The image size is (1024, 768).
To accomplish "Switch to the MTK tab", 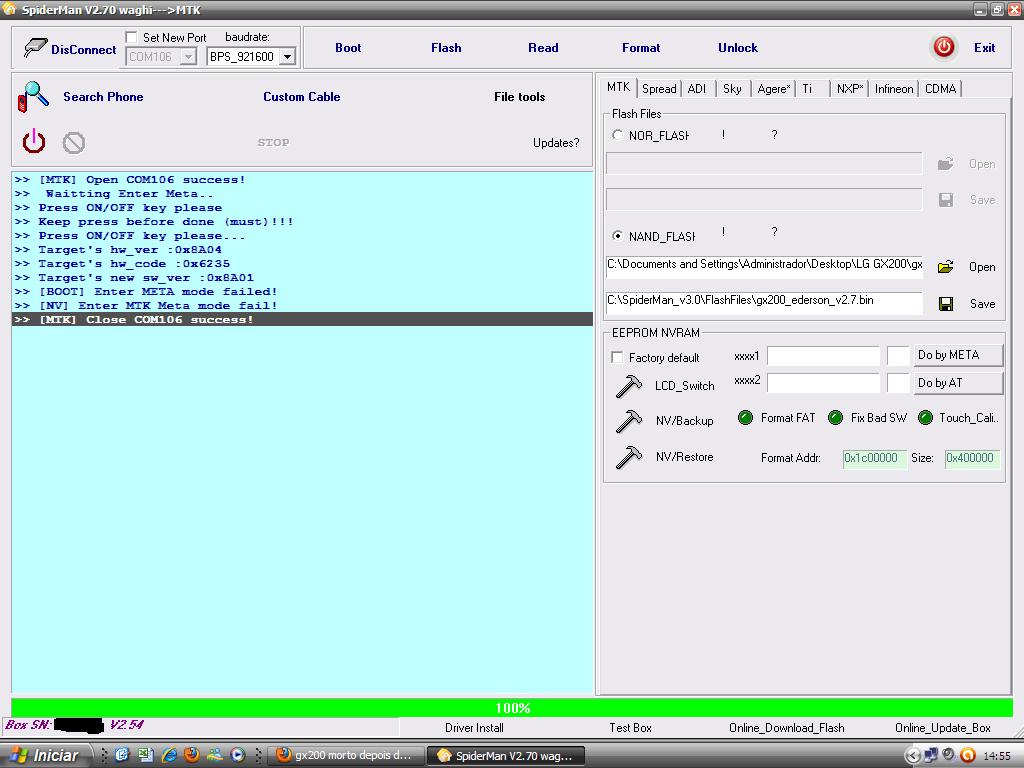I will pos(618,87).
